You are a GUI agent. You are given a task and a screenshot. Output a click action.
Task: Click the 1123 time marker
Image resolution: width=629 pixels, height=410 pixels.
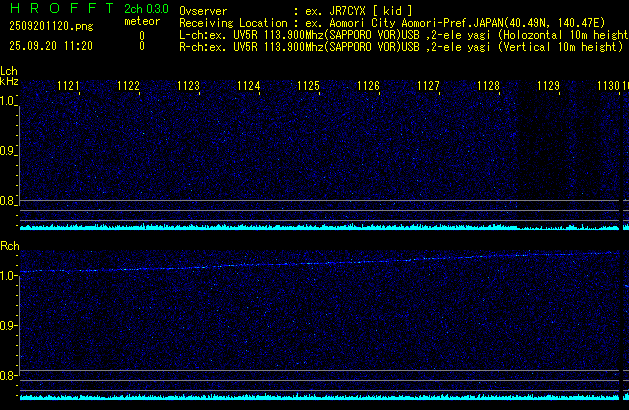pos(188,87)
